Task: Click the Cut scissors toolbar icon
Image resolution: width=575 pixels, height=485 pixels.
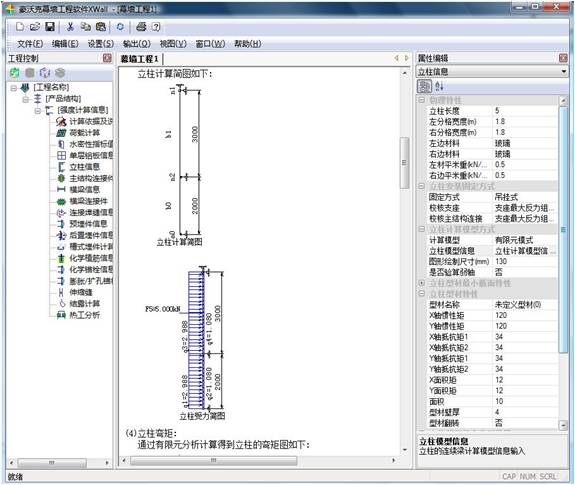Action: click(x=70, y=26)
